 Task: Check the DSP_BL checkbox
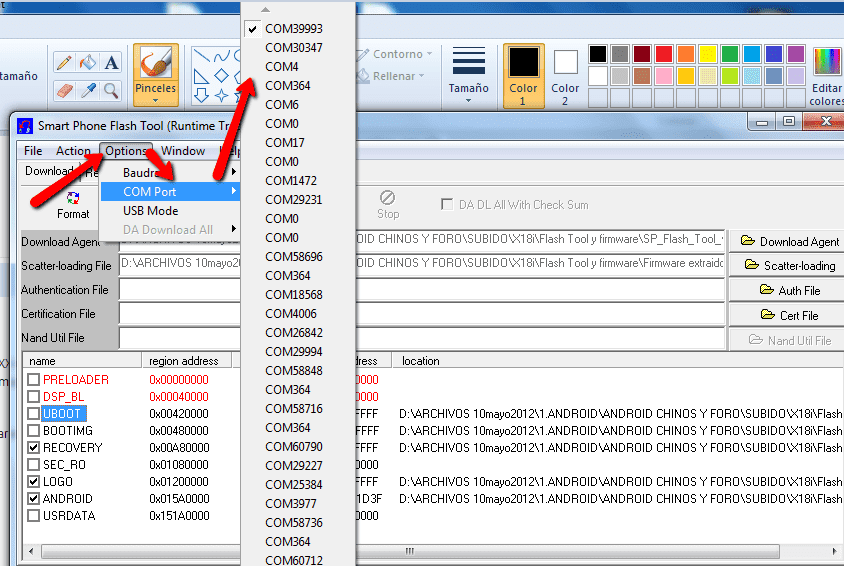(33, 397)
